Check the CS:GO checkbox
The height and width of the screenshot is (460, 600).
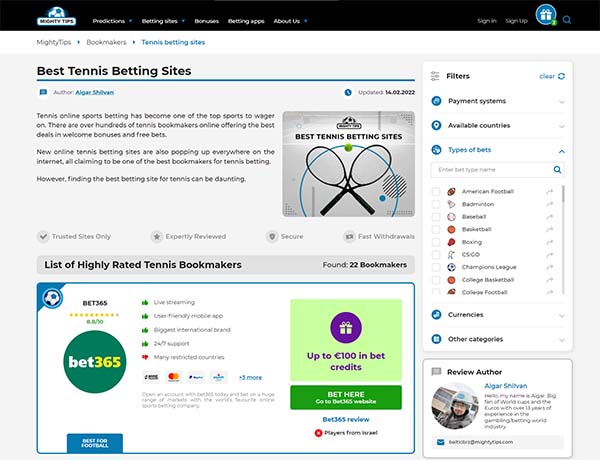click(436, 254)
